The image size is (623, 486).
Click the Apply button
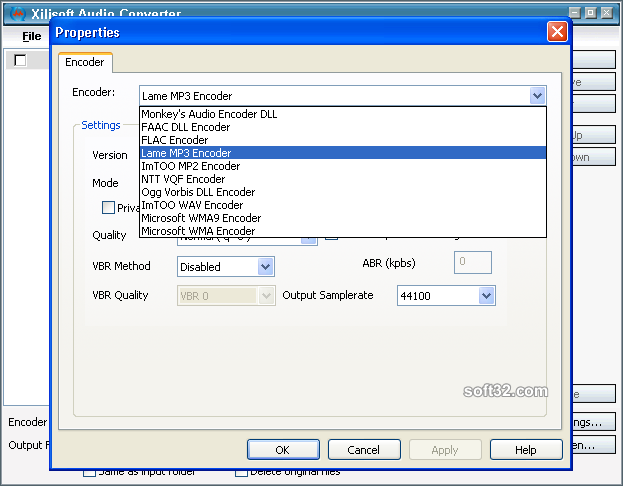pyautogui.click(x=445, y=450)
